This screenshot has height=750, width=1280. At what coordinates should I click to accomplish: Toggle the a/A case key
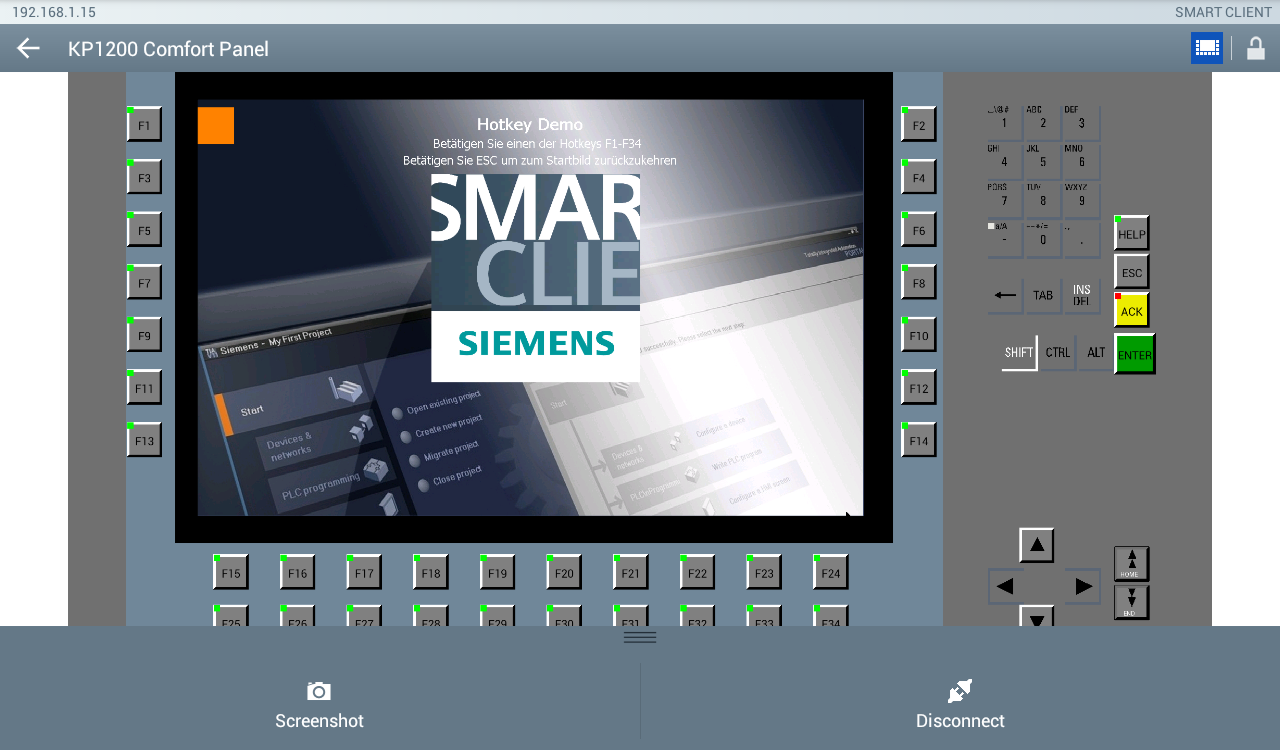click(1004, 238)
